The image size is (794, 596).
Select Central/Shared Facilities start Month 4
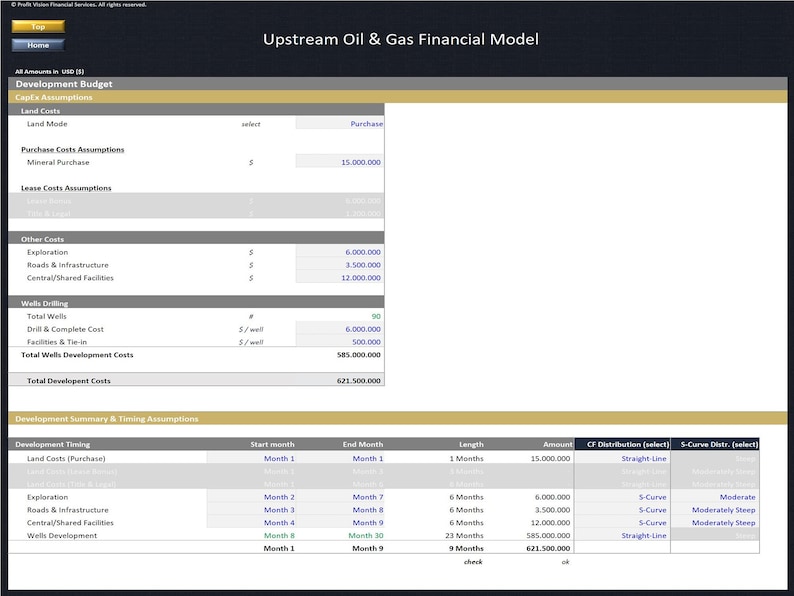pos(251,523)
